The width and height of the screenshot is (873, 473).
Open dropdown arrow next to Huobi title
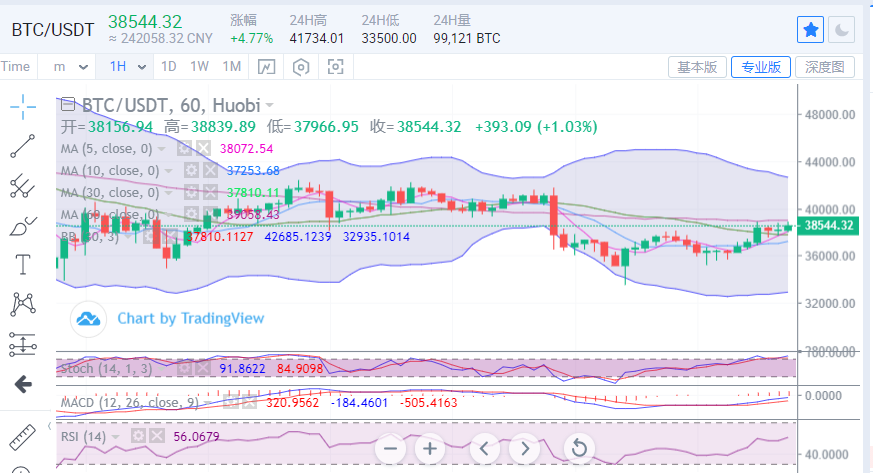[x=270, y=105]
